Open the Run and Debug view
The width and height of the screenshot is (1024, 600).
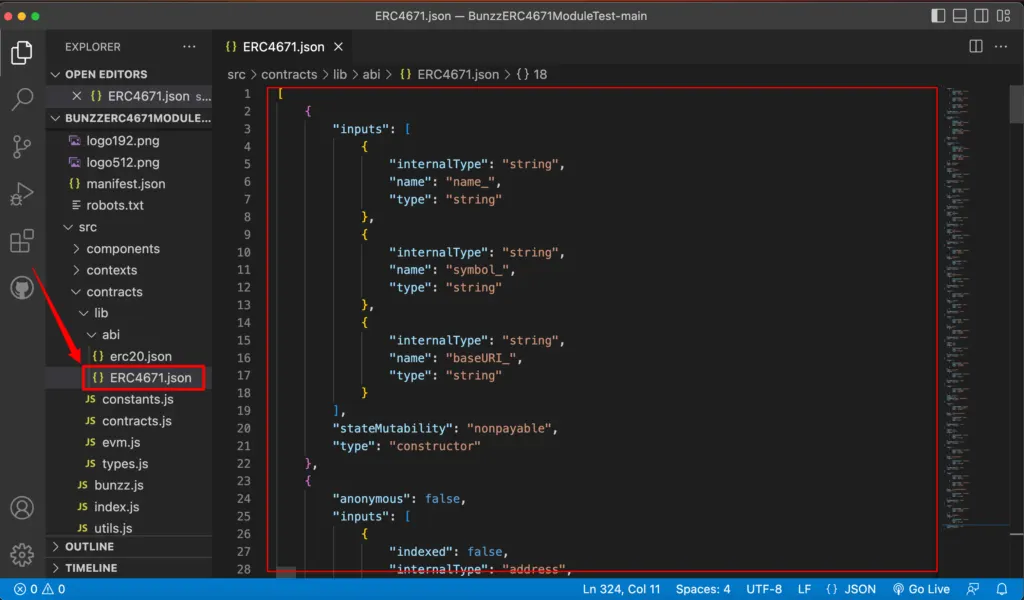coord(22,194)
